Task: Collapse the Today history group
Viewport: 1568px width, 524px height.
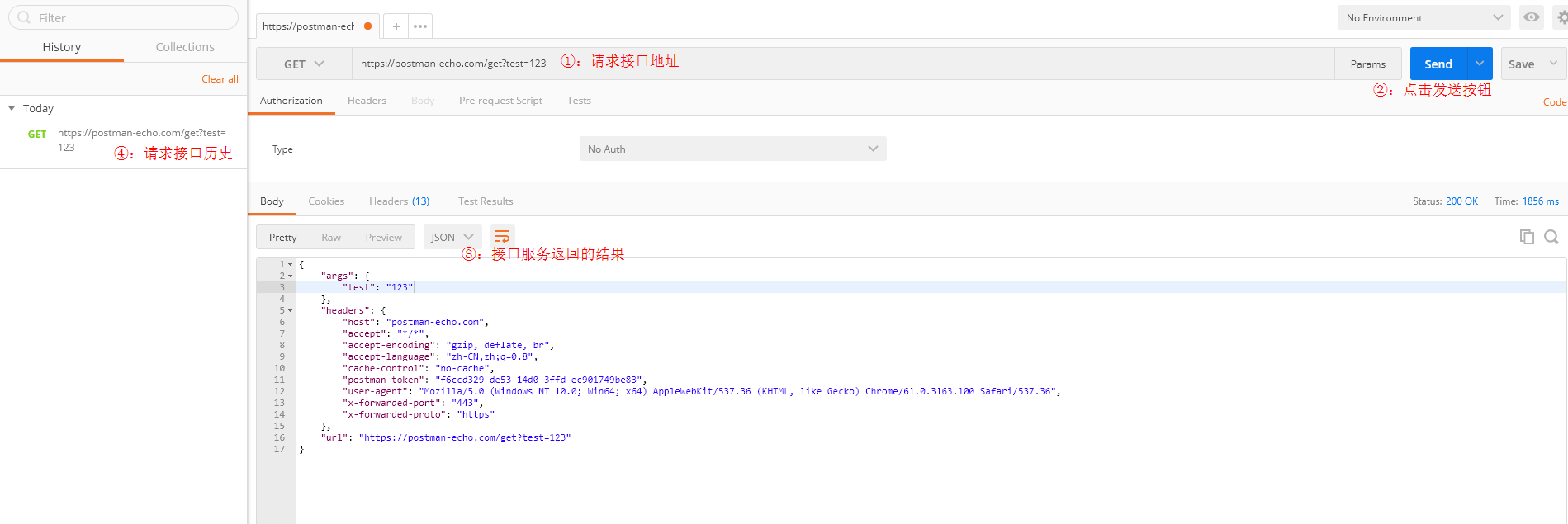Action: [12, 108]
